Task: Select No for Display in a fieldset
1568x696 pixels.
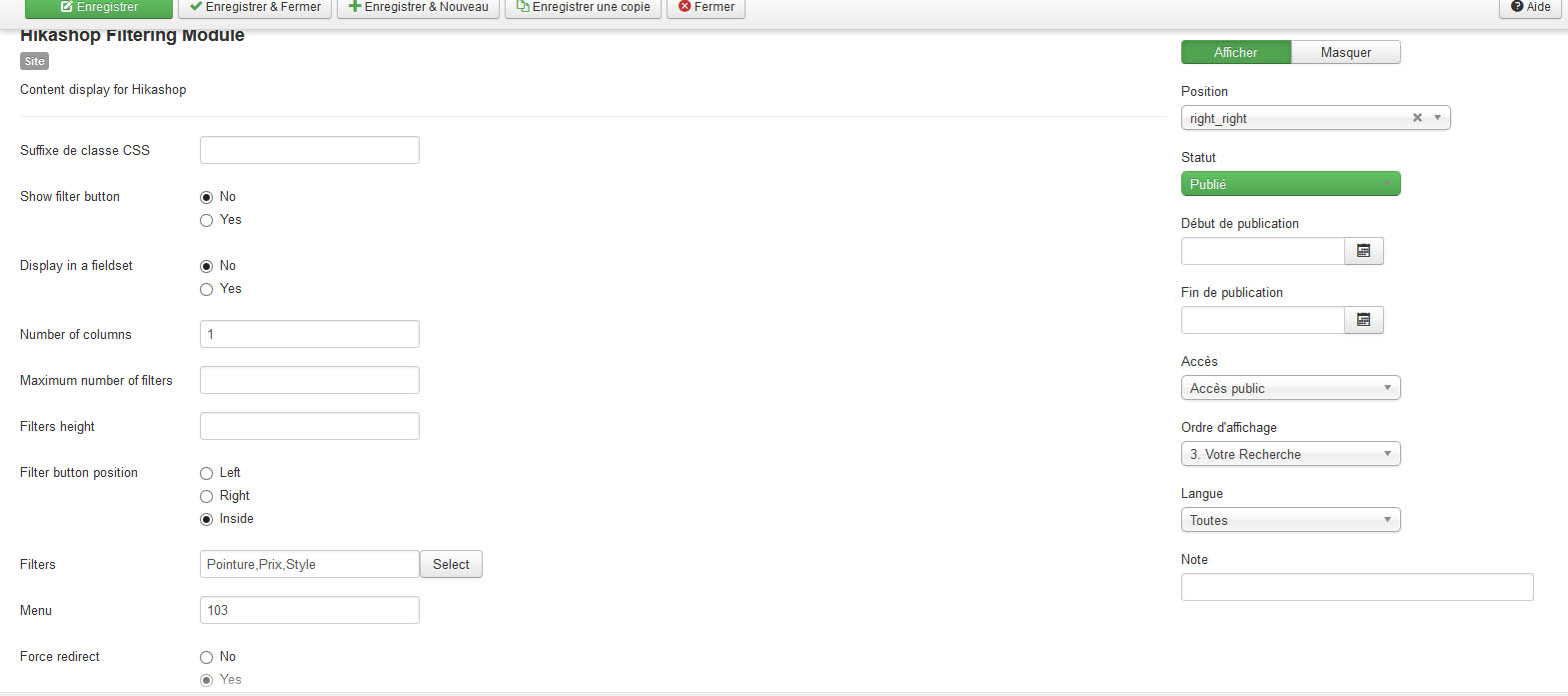Action: [x=206, y=266]
